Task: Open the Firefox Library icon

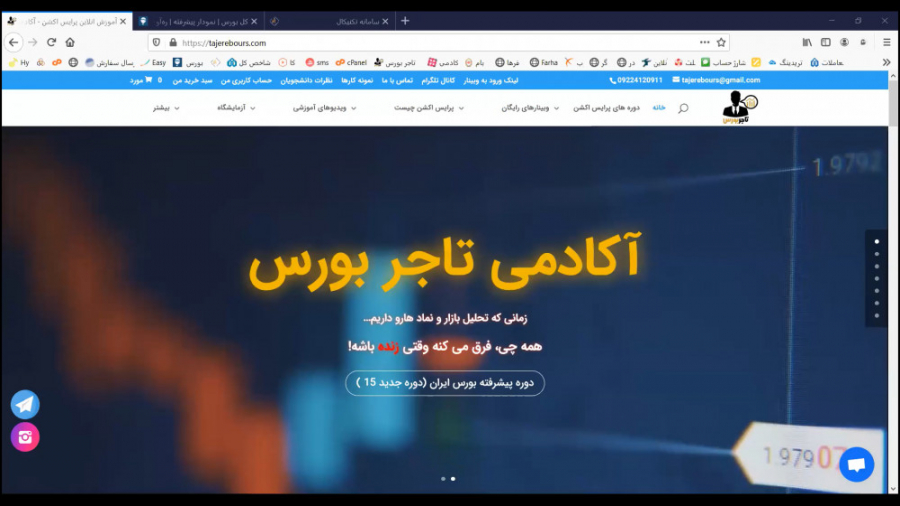Action: pyautogui.click(x=807, y=42)
